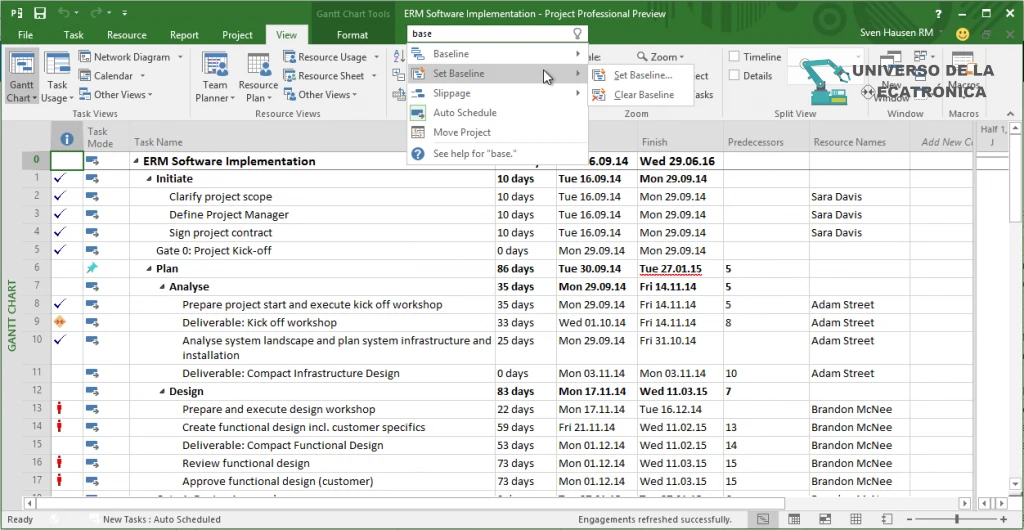Select task "Clarify project scope"
1024x530 pixels.
coord(220,196)
